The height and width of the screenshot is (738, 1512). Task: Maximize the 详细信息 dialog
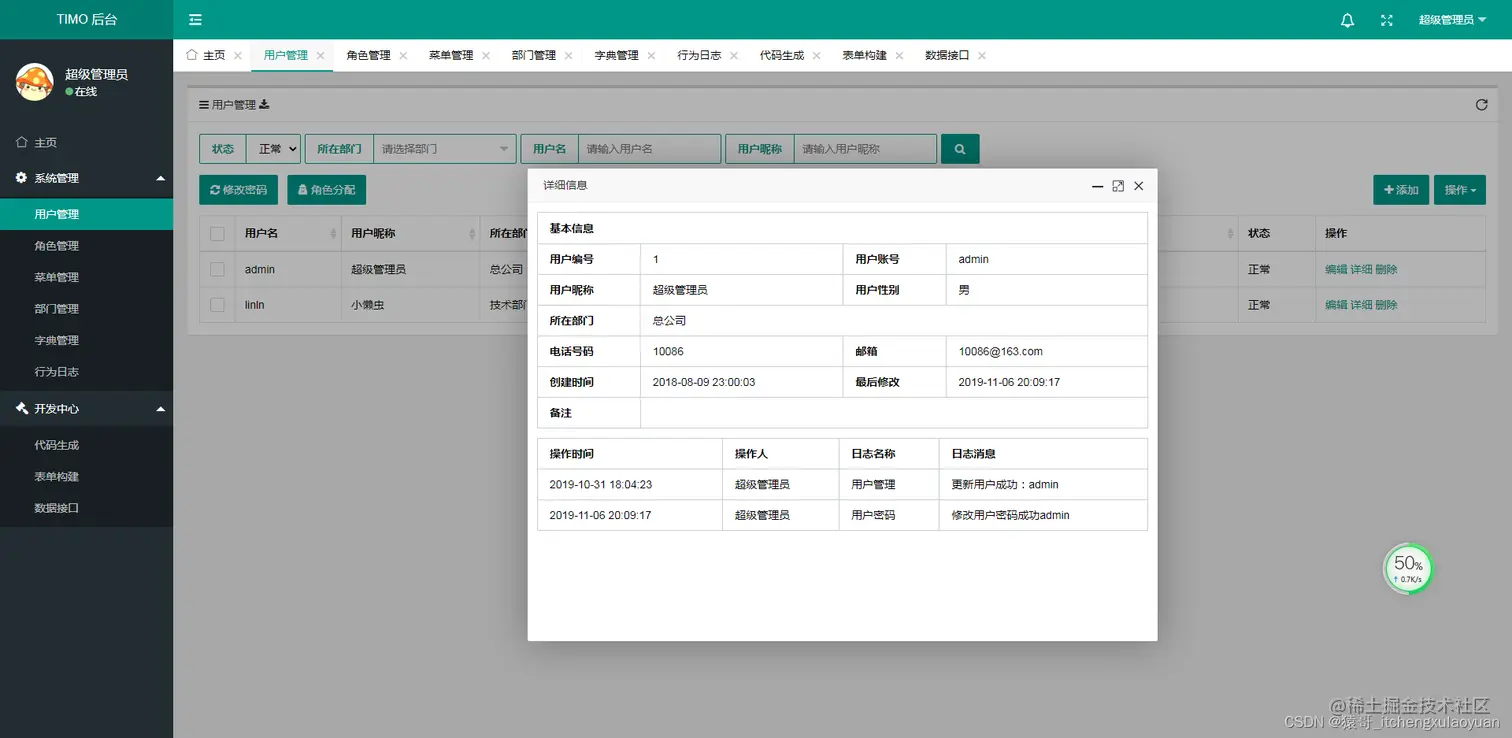coord(1118,186)
